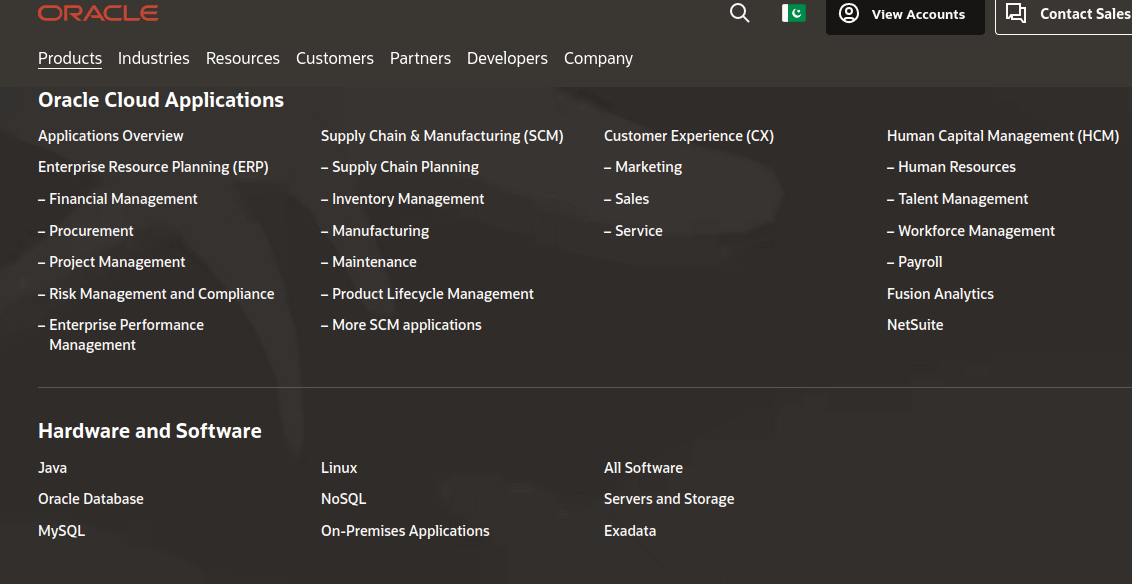This screenshot has width=1132, height=584.
Task: Go to Oracle Database
Action: (x=91, y=499)
